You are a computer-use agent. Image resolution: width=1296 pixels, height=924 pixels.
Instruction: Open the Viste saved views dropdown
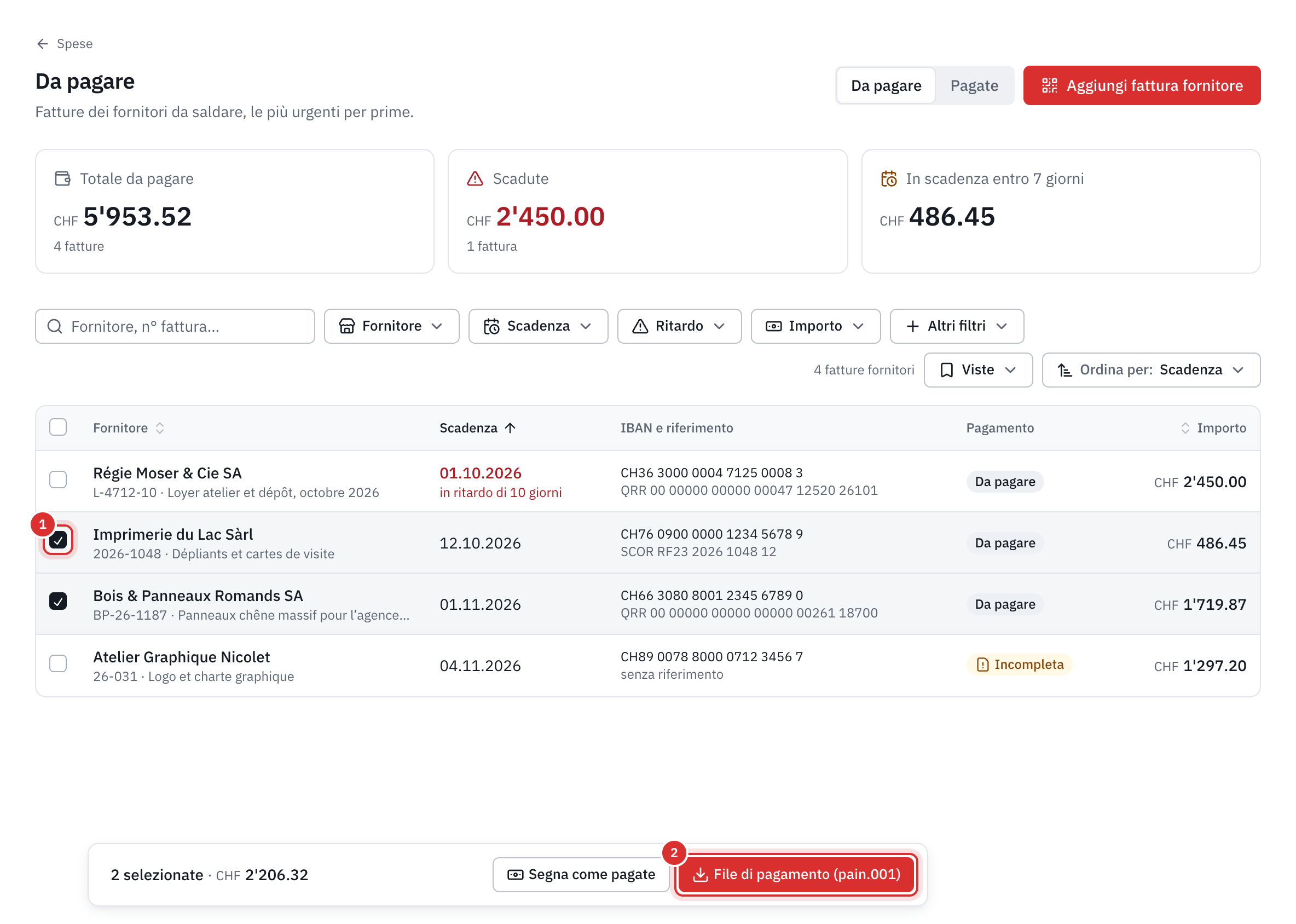pyautogui.click(x=978, y=370)
